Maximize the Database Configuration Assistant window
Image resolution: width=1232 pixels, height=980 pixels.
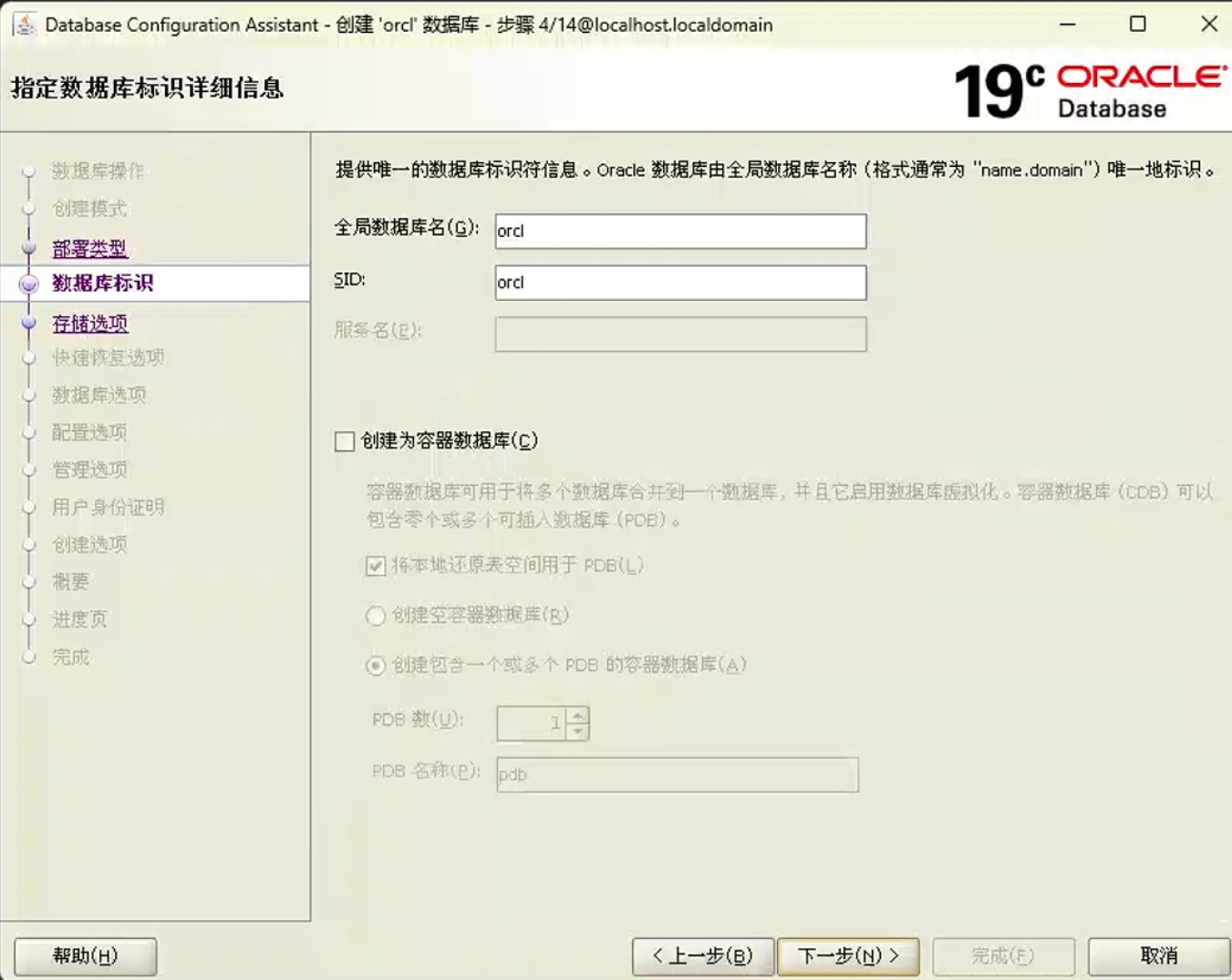point(1137,25)
